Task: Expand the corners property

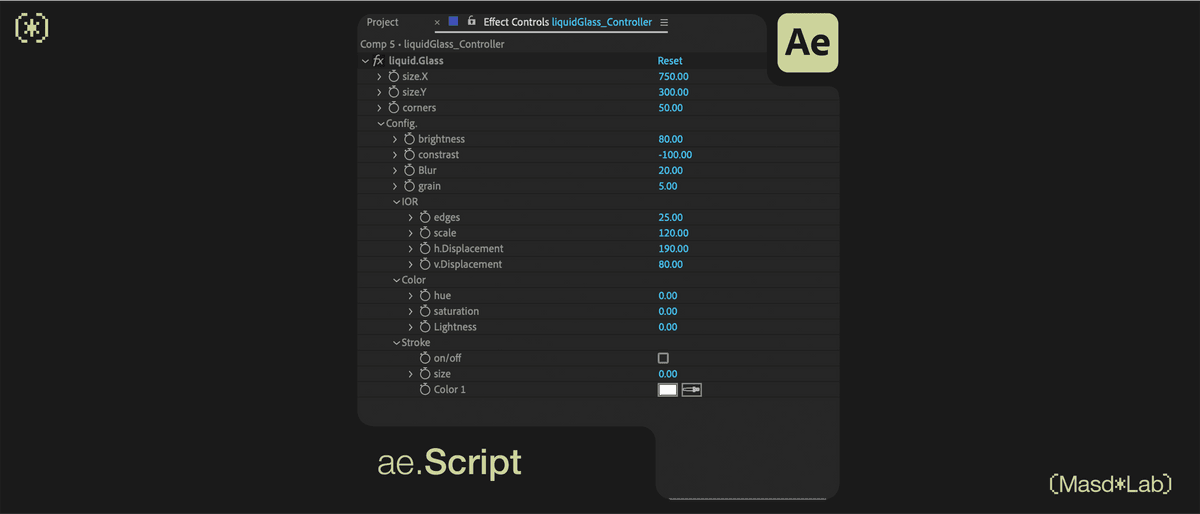Action: coord(379,108)
